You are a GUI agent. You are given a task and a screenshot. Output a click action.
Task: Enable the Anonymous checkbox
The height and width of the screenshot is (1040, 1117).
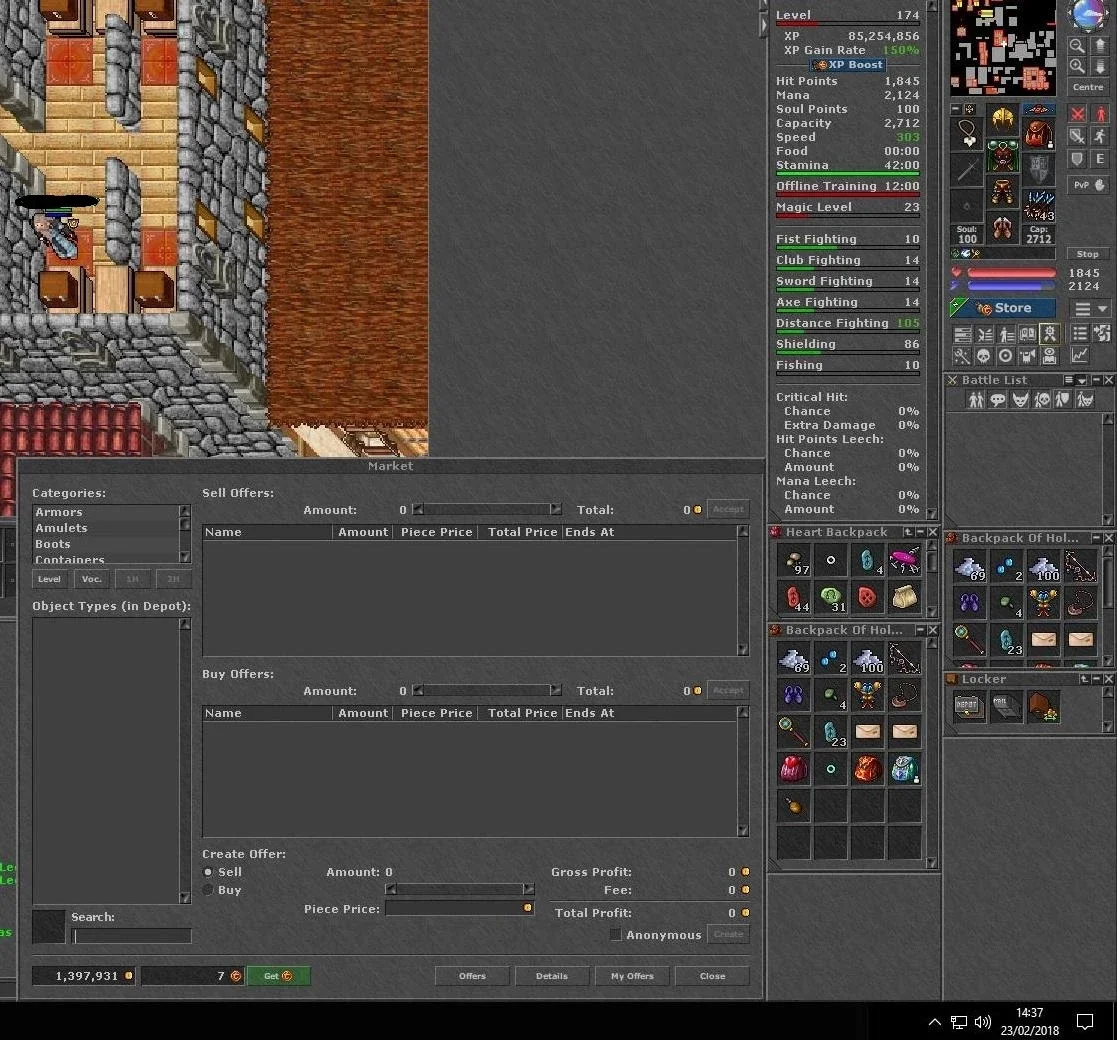pos(615,935)
